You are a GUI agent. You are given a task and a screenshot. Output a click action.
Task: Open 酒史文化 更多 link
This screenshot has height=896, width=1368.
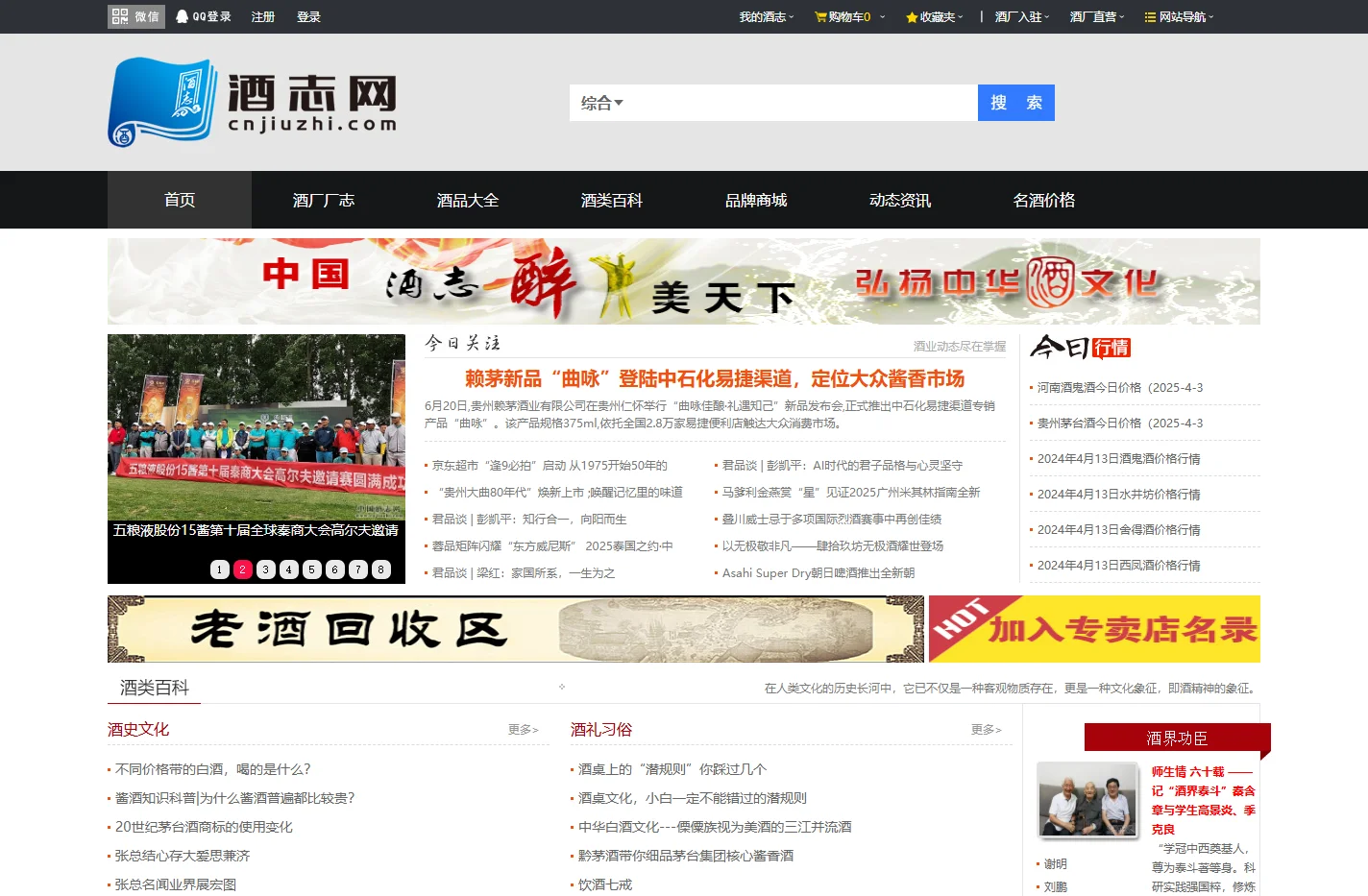[x=524, y=730]
